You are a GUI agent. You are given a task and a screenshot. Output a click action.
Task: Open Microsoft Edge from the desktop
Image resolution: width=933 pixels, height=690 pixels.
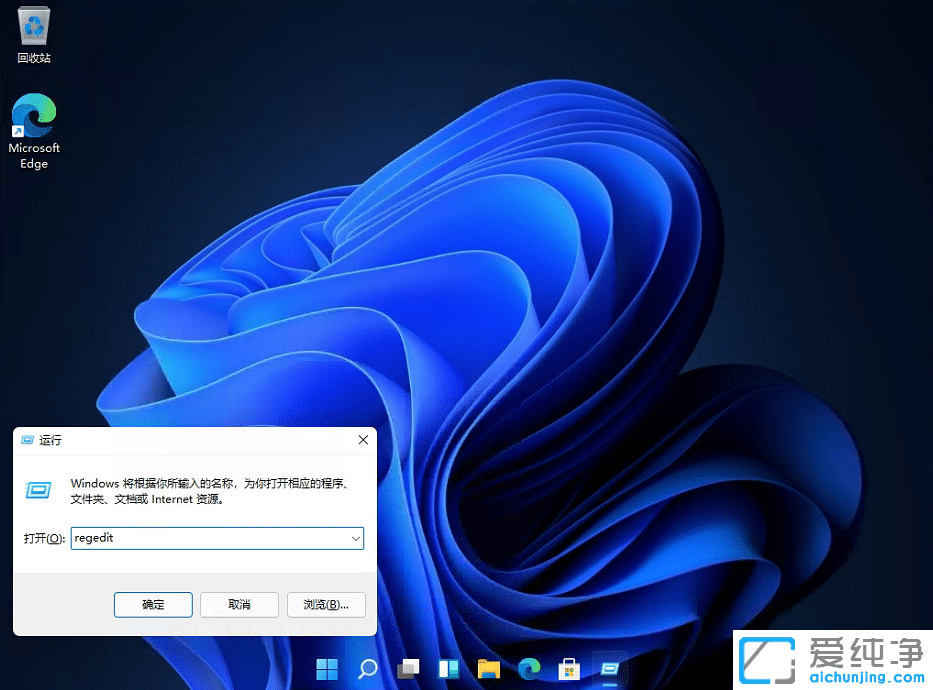(x=33, y=115)
